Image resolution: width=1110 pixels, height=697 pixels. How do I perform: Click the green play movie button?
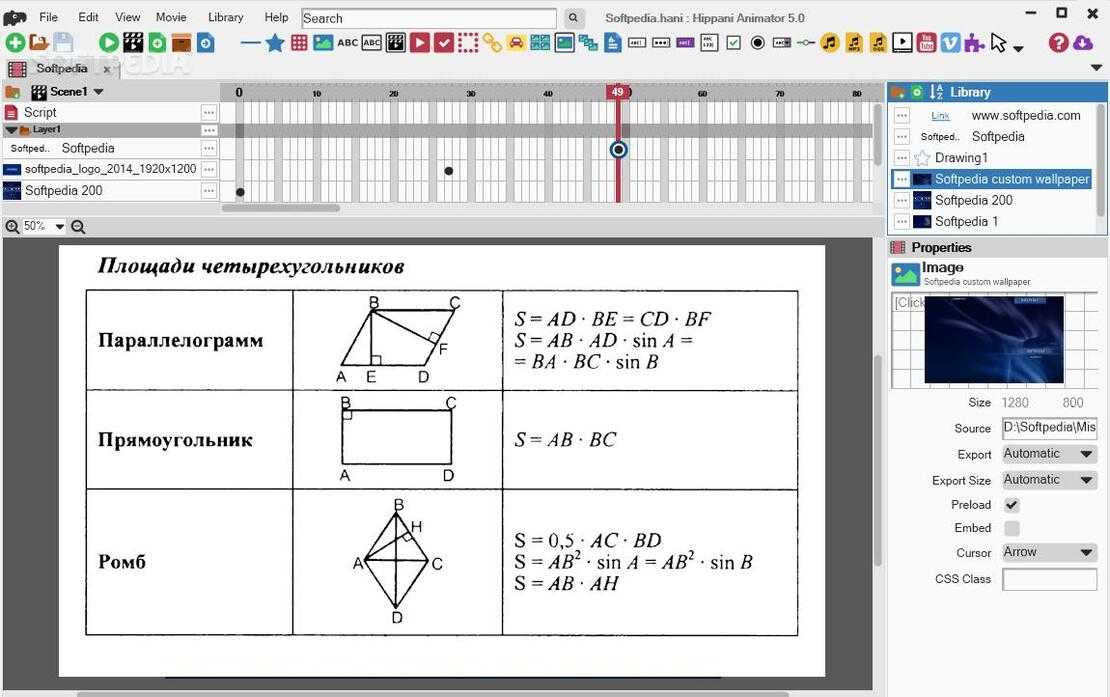tap(108, 43)
